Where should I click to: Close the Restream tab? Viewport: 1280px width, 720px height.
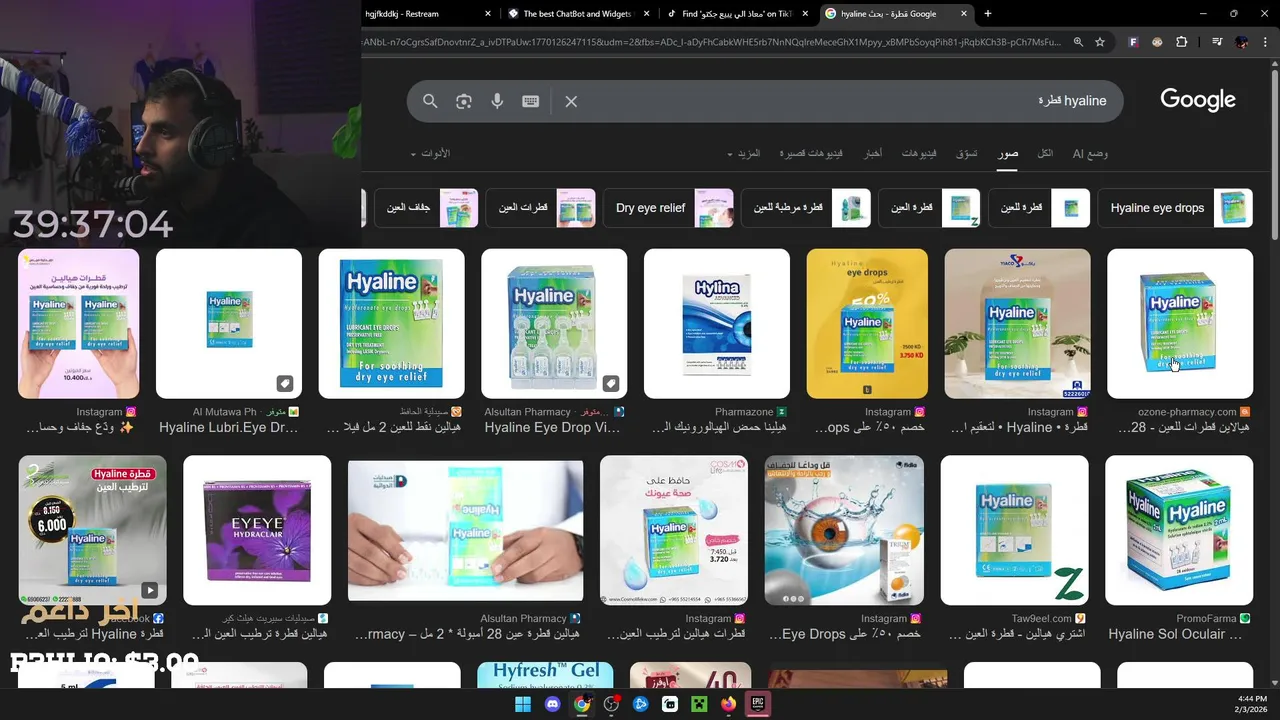[488, 14]
